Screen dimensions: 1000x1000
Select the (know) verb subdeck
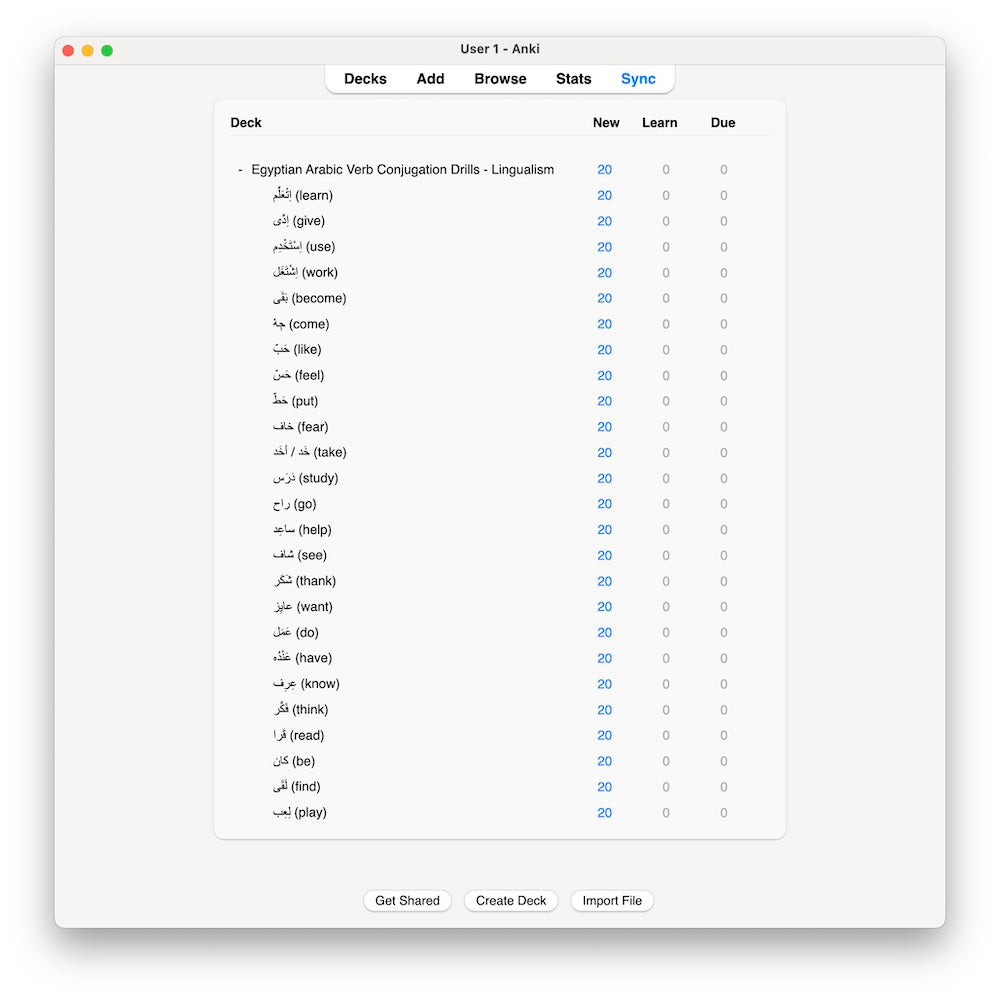click(306, 684)
